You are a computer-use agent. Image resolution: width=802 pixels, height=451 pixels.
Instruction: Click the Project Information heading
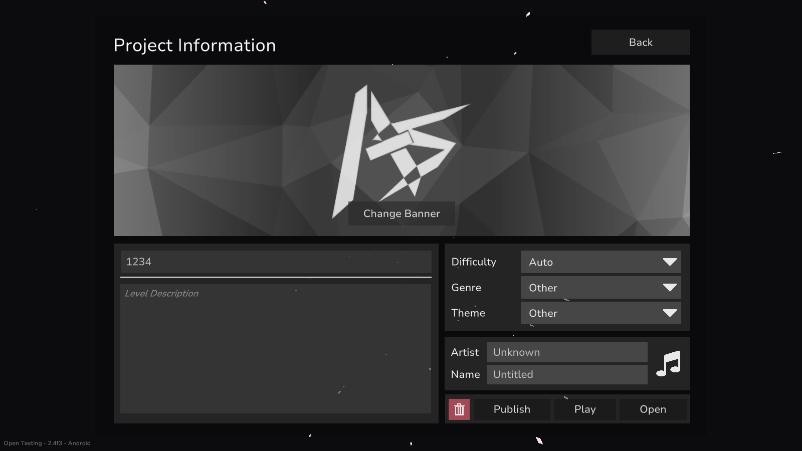[x=195, y=45]
